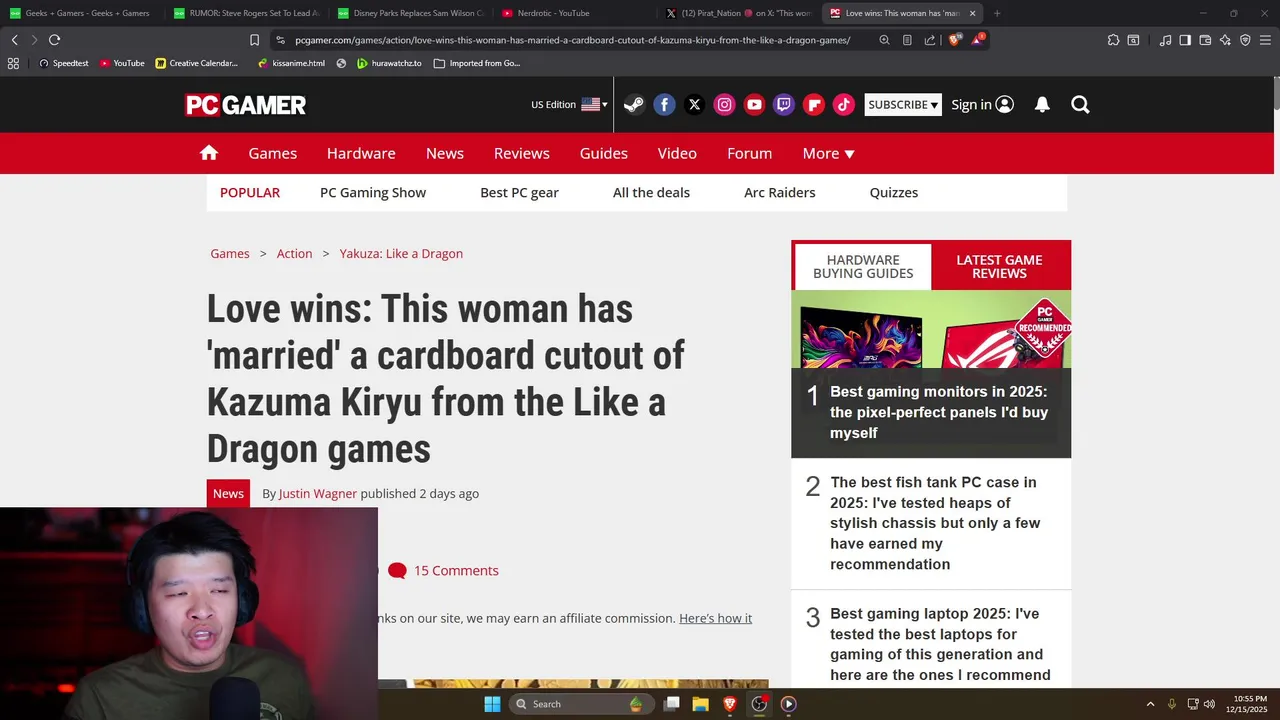1280x720 pixels.
Task: Switch to the Steve Rogers rumor tab
Action: point(246,13)
